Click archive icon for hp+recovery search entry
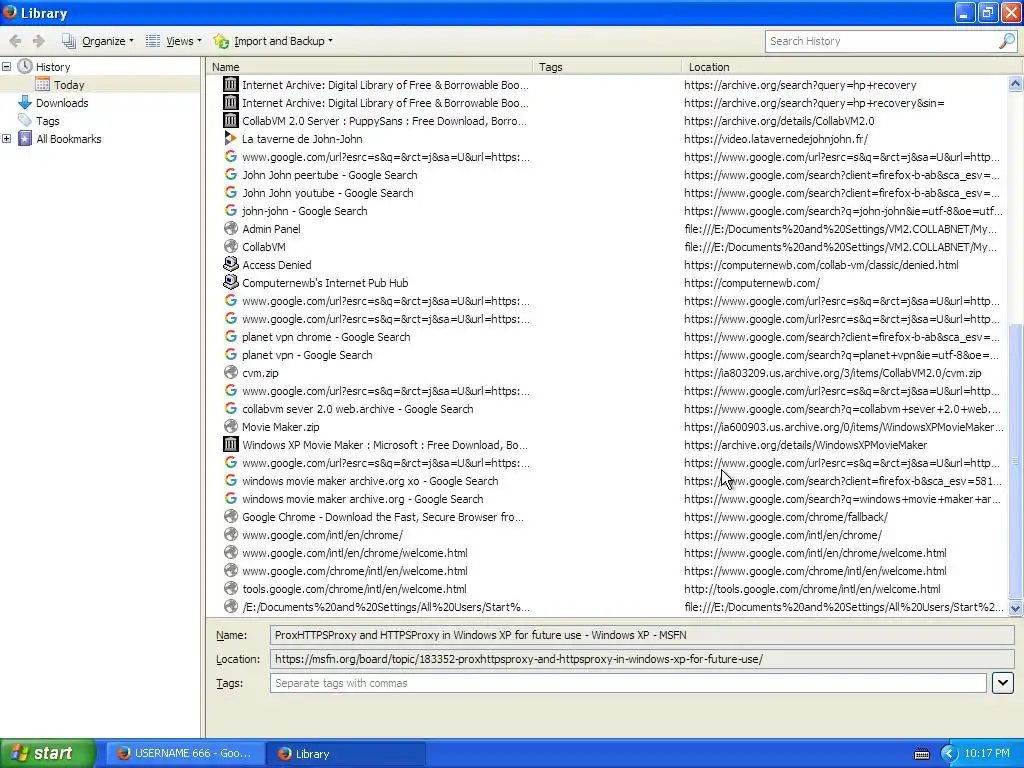This screenshot has width=1024, height=768. [231, 84]
